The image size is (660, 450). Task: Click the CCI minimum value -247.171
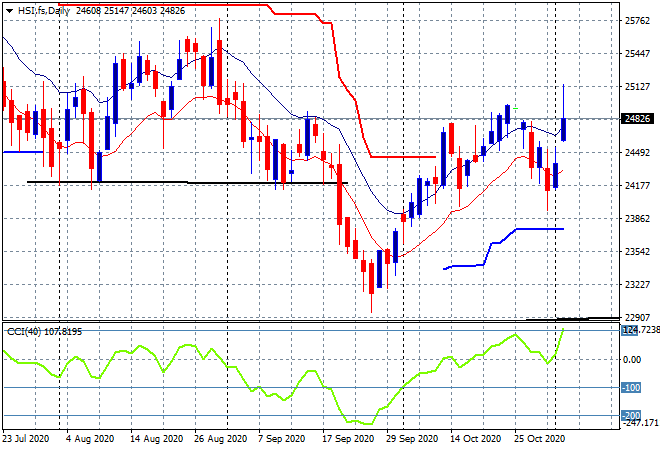click(640, 422)
